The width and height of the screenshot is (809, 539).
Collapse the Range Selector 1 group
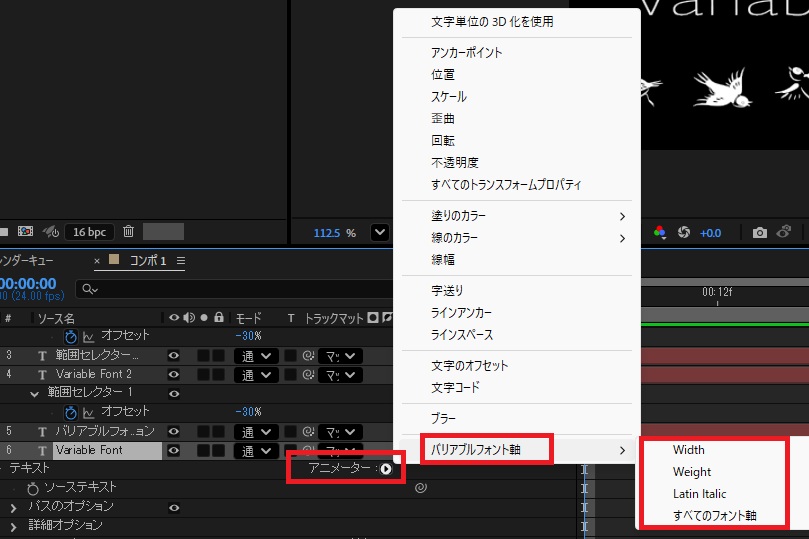point(35,393)
